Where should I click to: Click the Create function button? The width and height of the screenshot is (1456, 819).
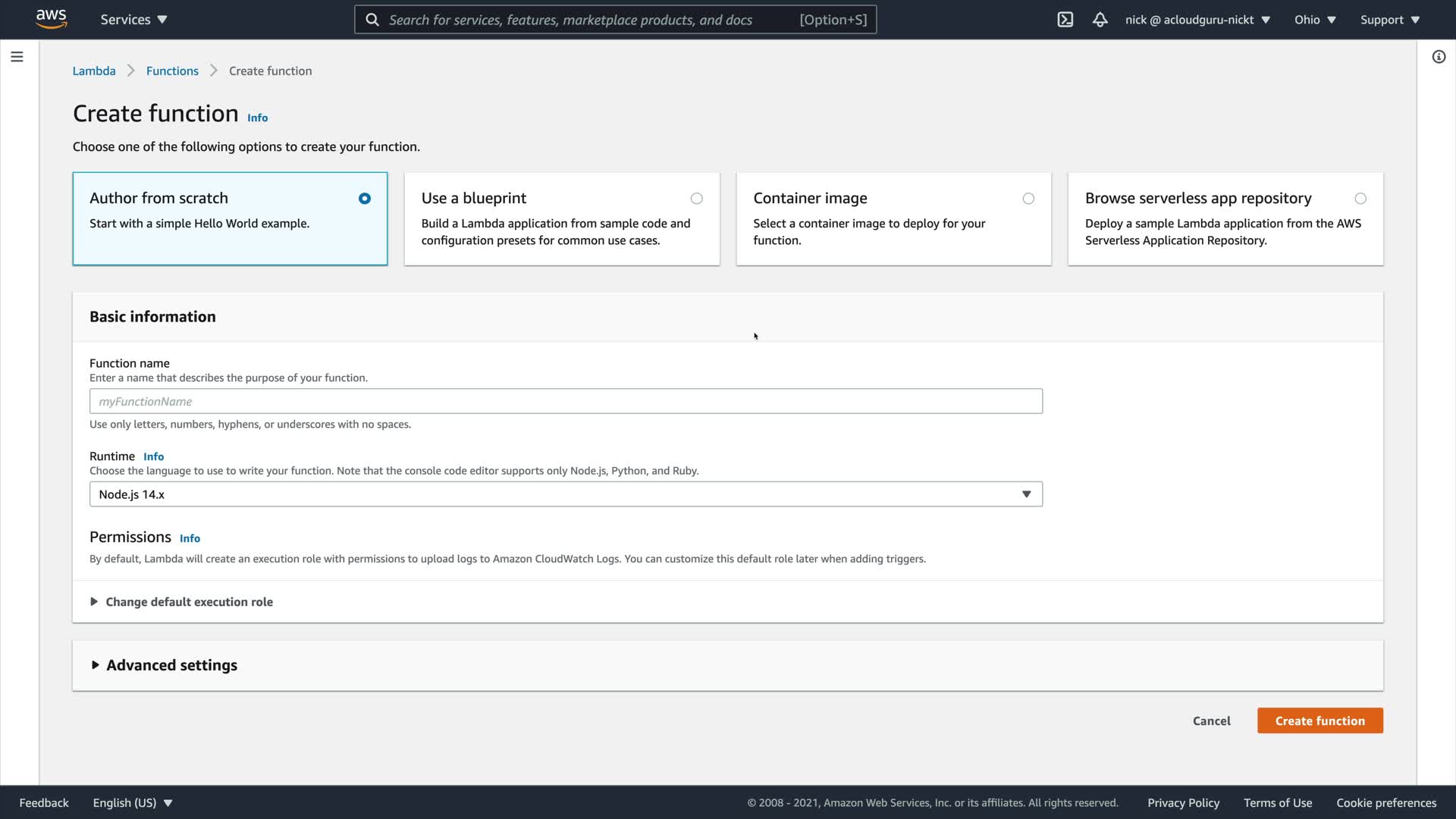point(1319,721)
